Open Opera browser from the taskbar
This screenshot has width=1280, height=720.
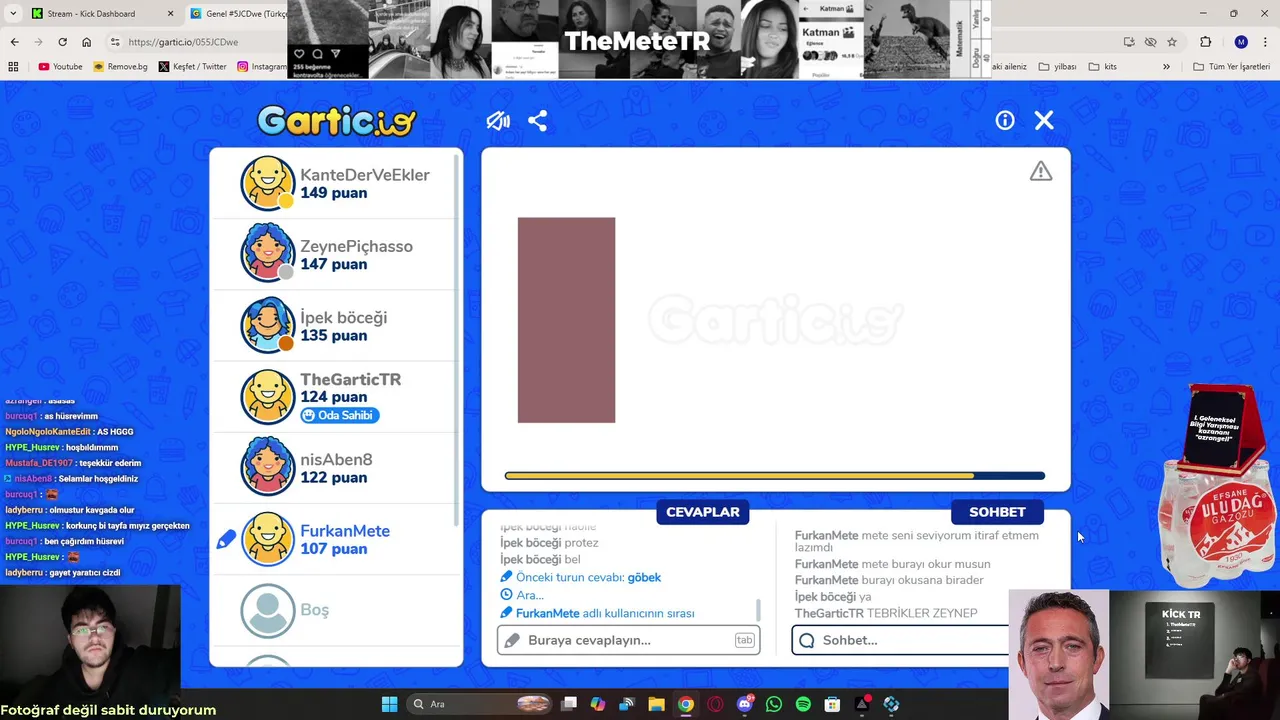(715, 704)
